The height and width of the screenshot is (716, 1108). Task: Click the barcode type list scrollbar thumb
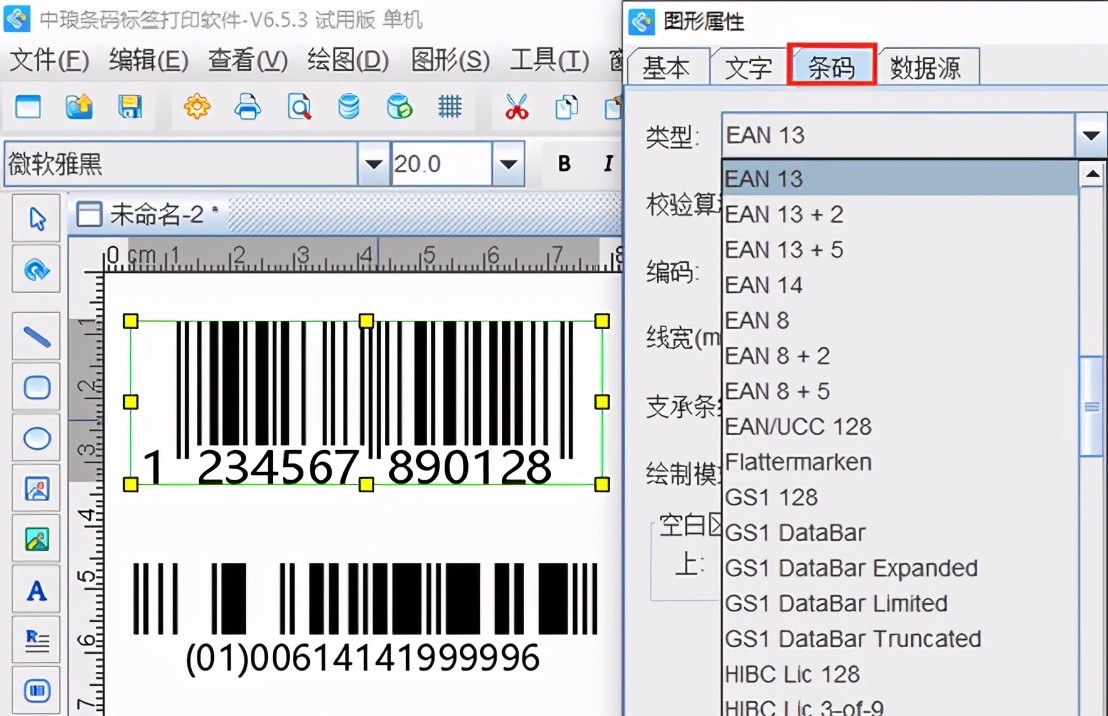point(1091,405)
